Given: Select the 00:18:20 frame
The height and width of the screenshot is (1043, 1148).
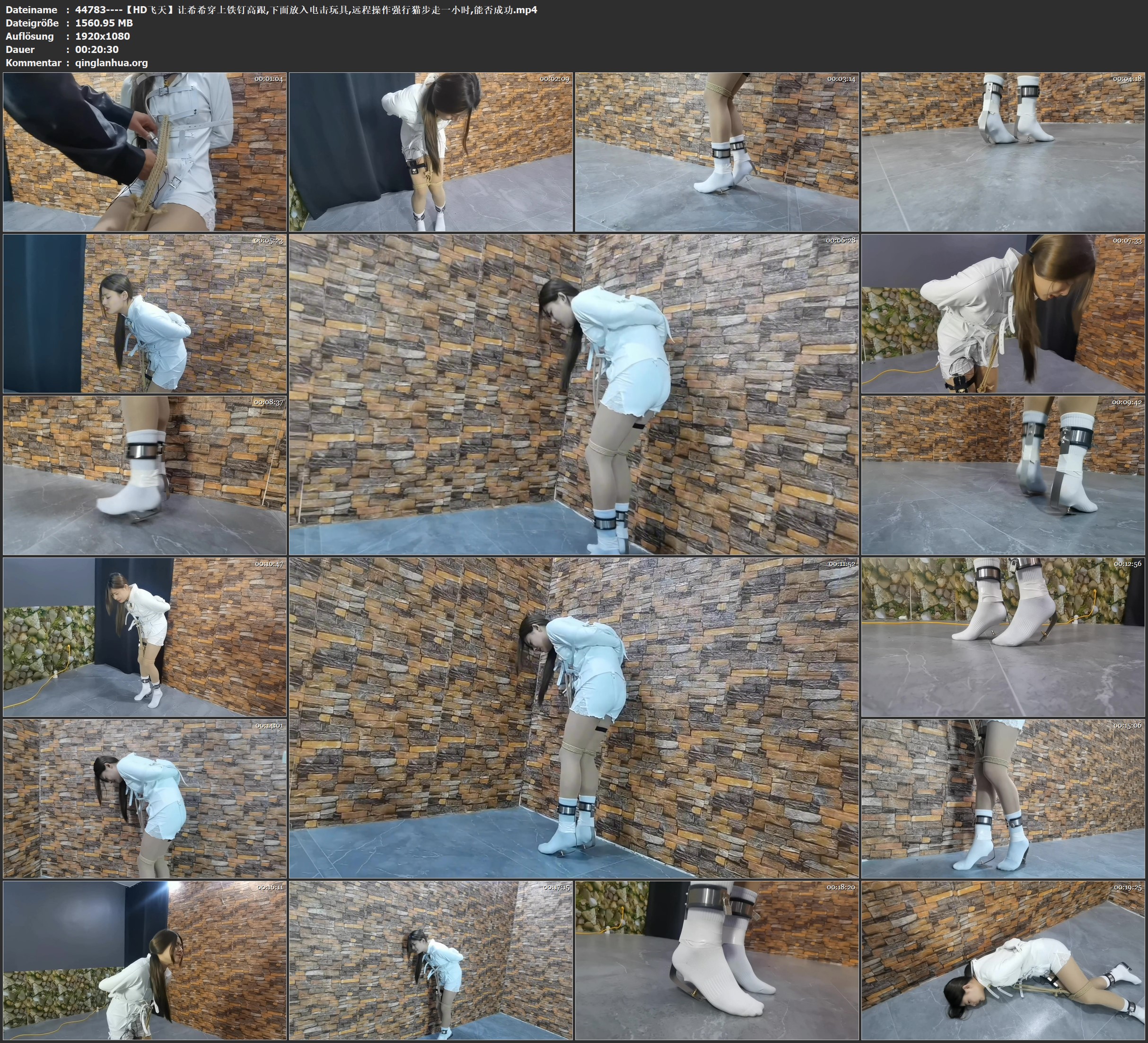Looking at the screenshot, I should 717,960.
